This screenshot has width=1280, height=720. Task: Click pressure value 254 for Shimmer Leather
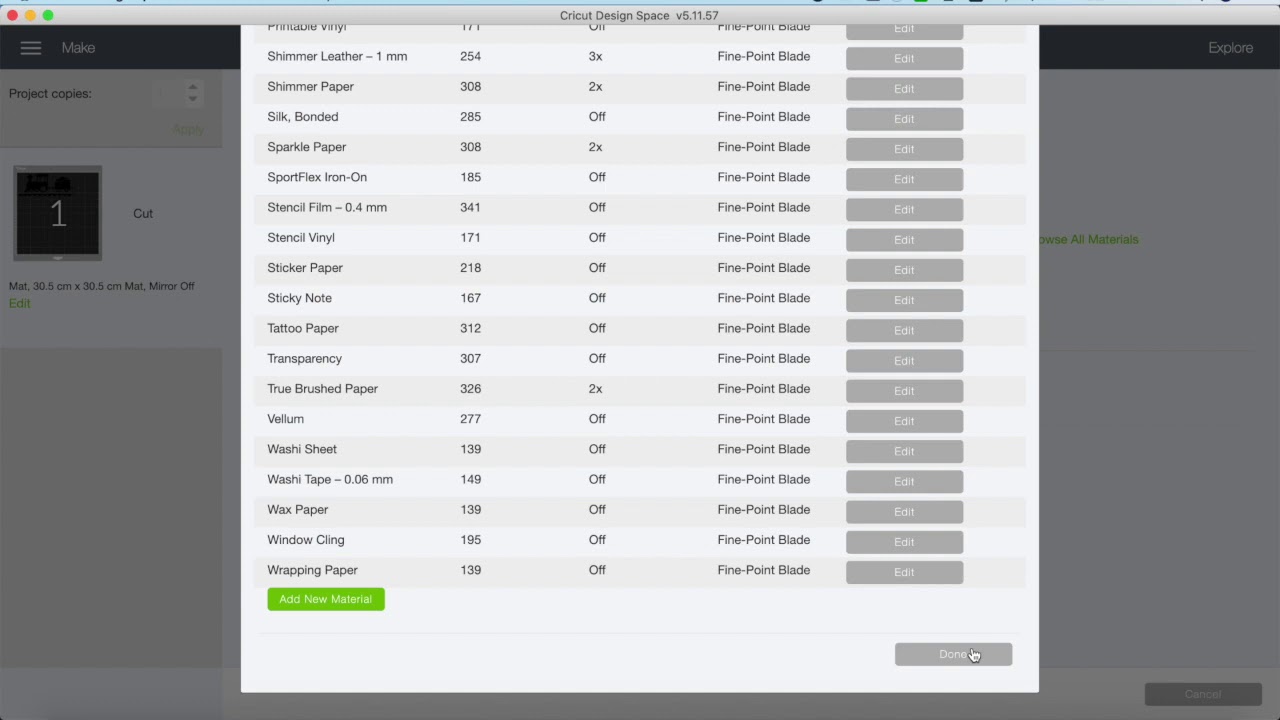click(470, 57)
